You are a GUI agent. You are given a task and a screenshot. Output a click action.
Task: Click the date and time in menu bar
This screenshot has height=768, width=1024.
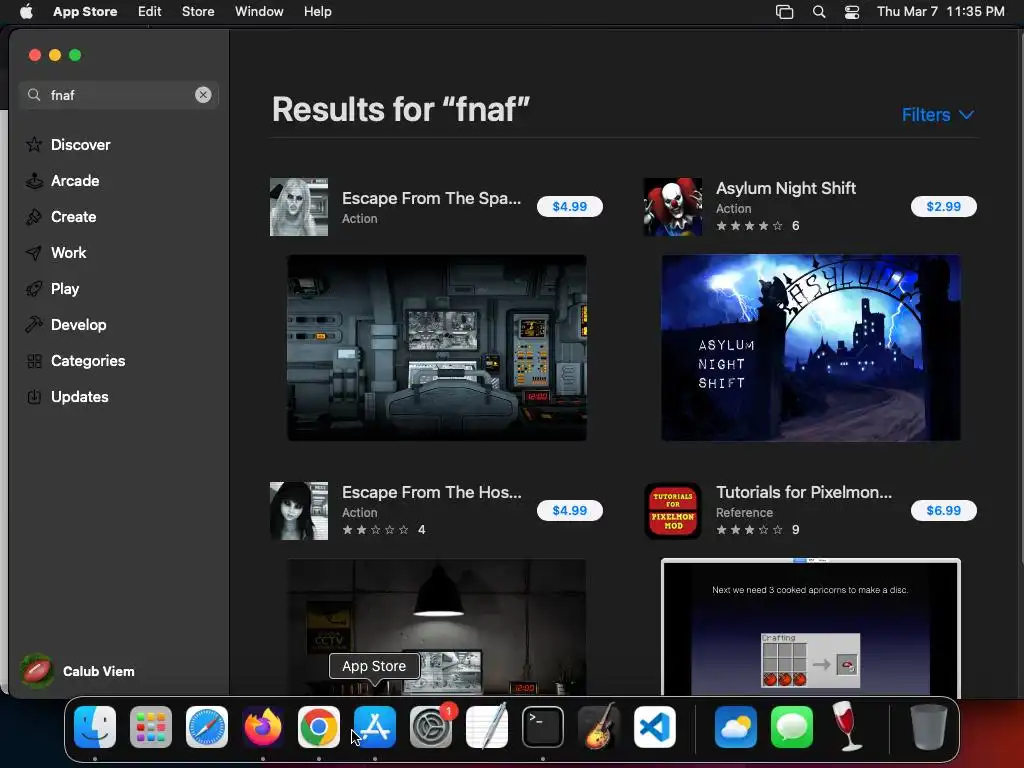(940, 12)
